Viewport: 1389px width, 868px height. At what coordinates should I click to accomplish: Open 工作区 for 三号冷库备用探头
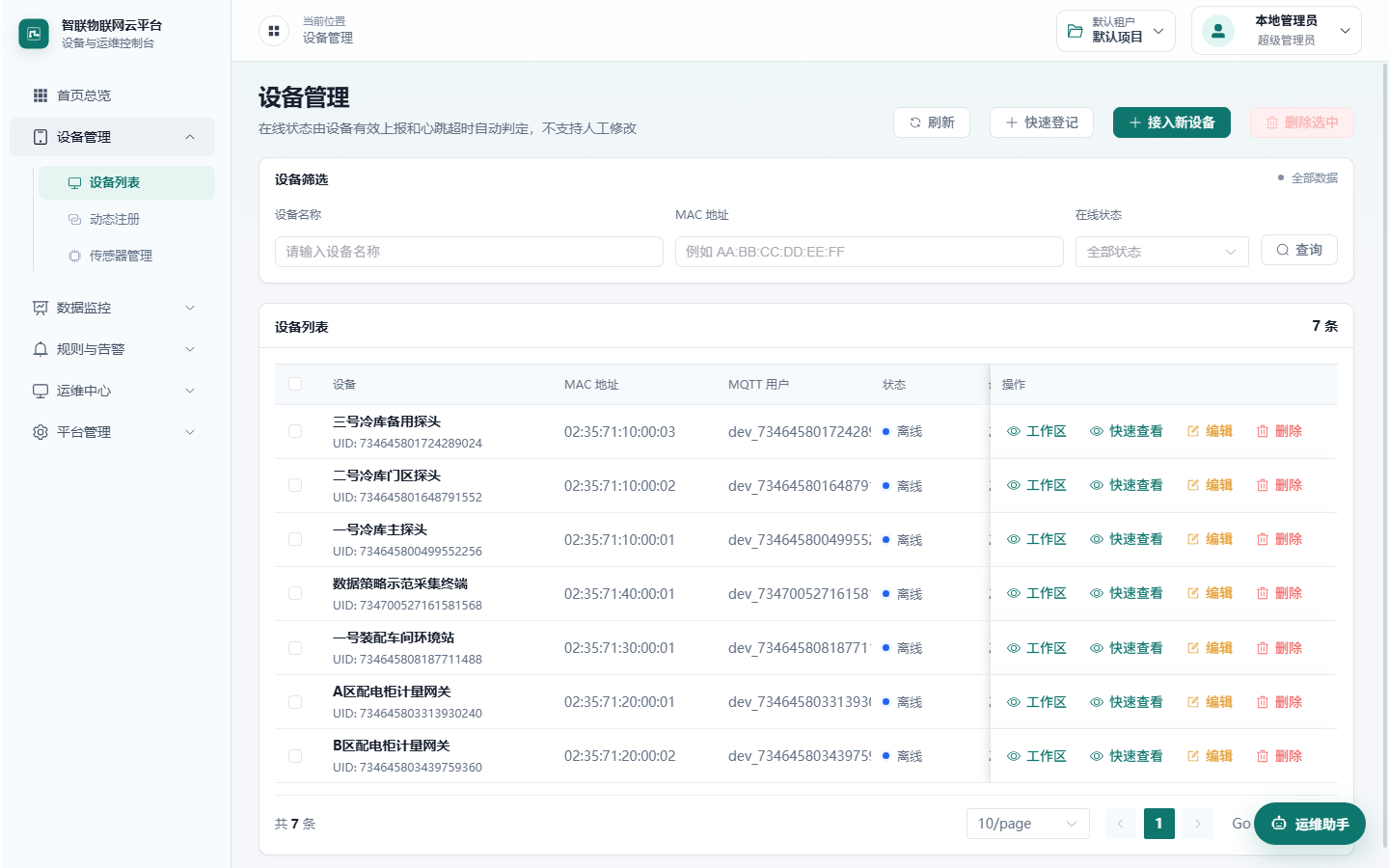(x=1037, y=431)
